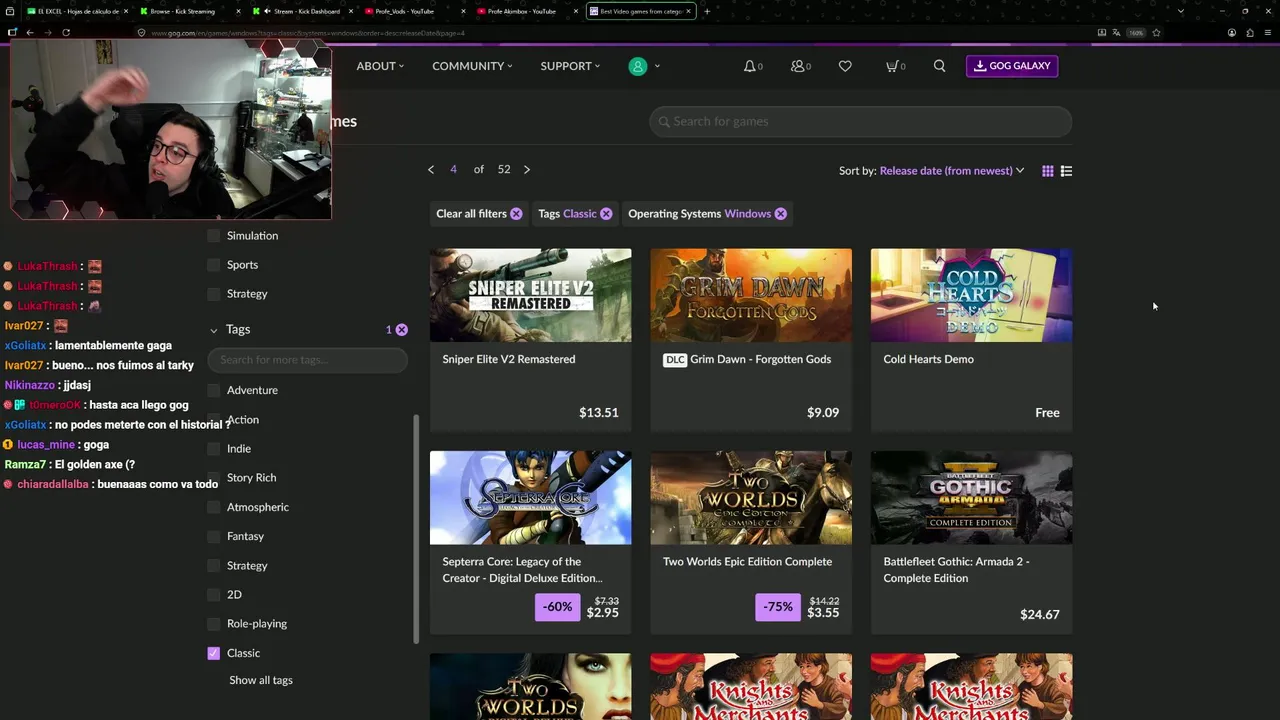Click the browser address bar URL
1280x720 pixels.
[308, 33]
